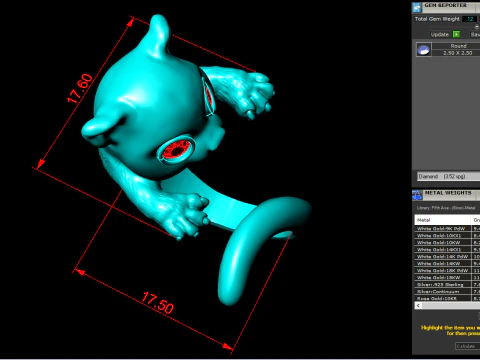Select the round gem thumbnail
480x360 pixels.
pyautogui.click(x=424, y=50)
